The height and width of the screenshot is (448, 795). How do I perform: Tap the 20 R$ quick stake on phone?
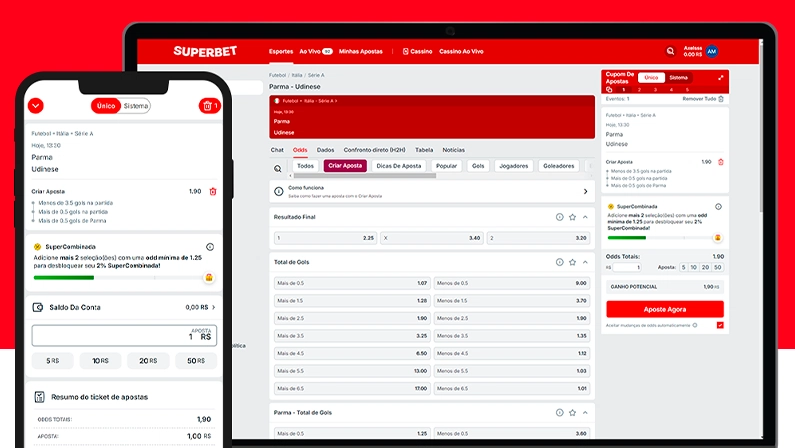(x=148, y=361)
